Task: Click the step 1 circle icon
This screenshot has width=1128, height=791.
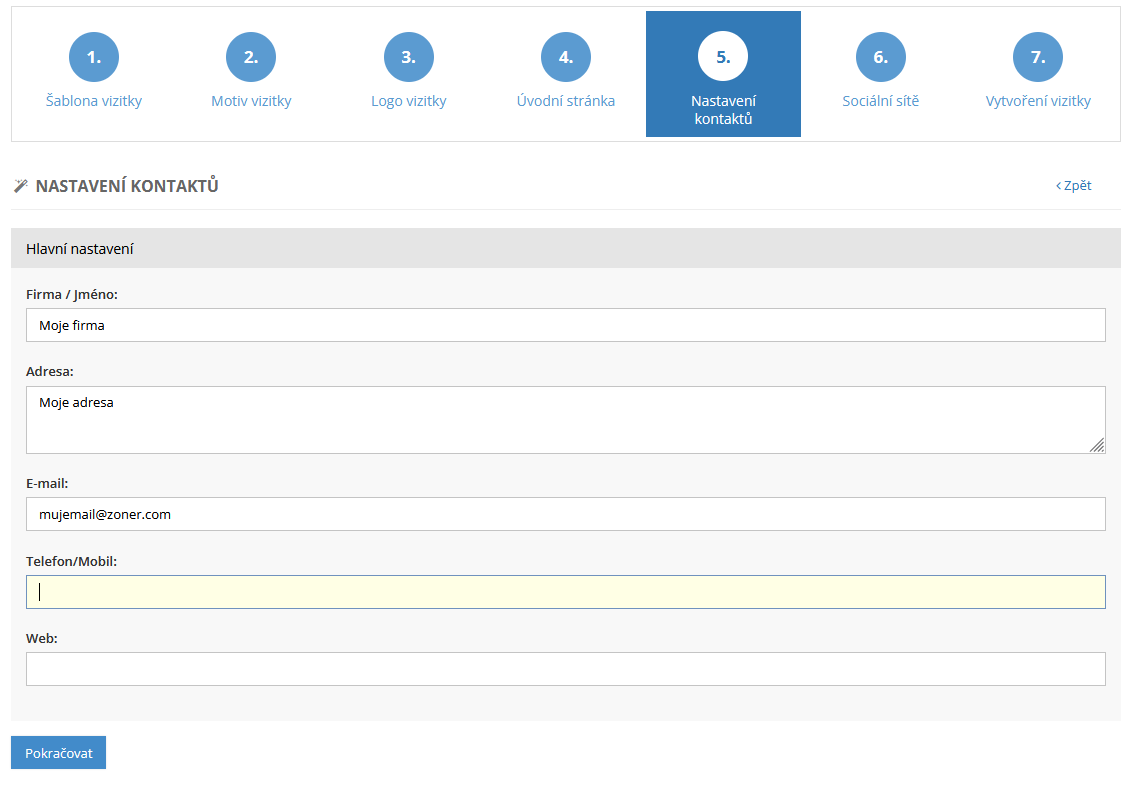Action: click(x=94, y=57)
